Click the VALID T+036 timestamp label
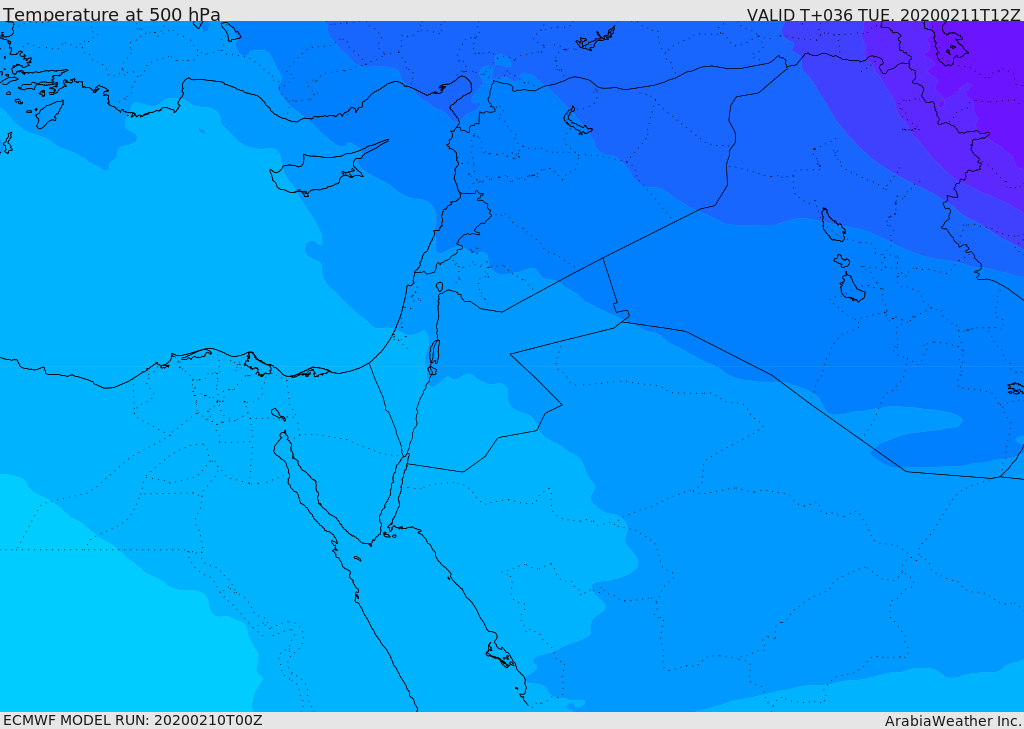 point(883,14)
